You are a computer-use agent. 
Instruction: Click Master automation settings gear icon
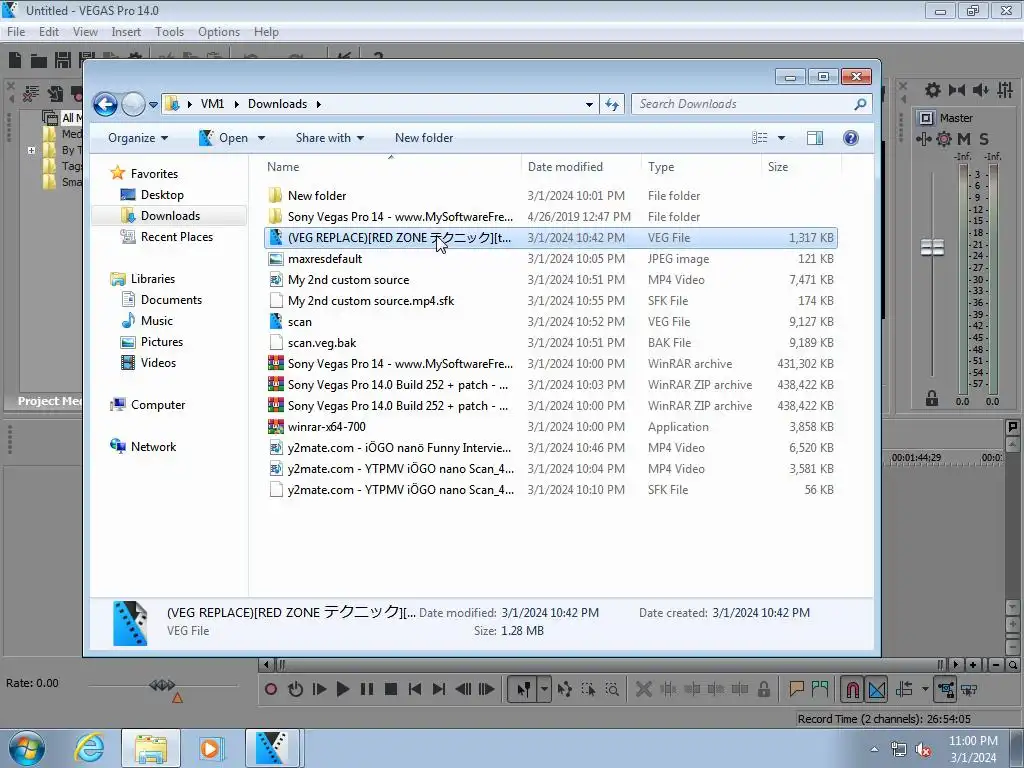pyautogui.click(x=944, y=138)
